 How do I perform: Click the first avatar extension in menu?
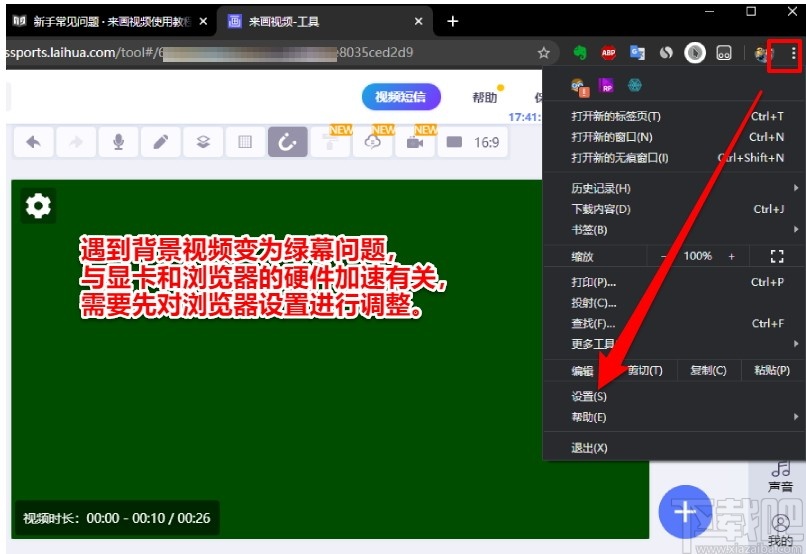[580, 87]
